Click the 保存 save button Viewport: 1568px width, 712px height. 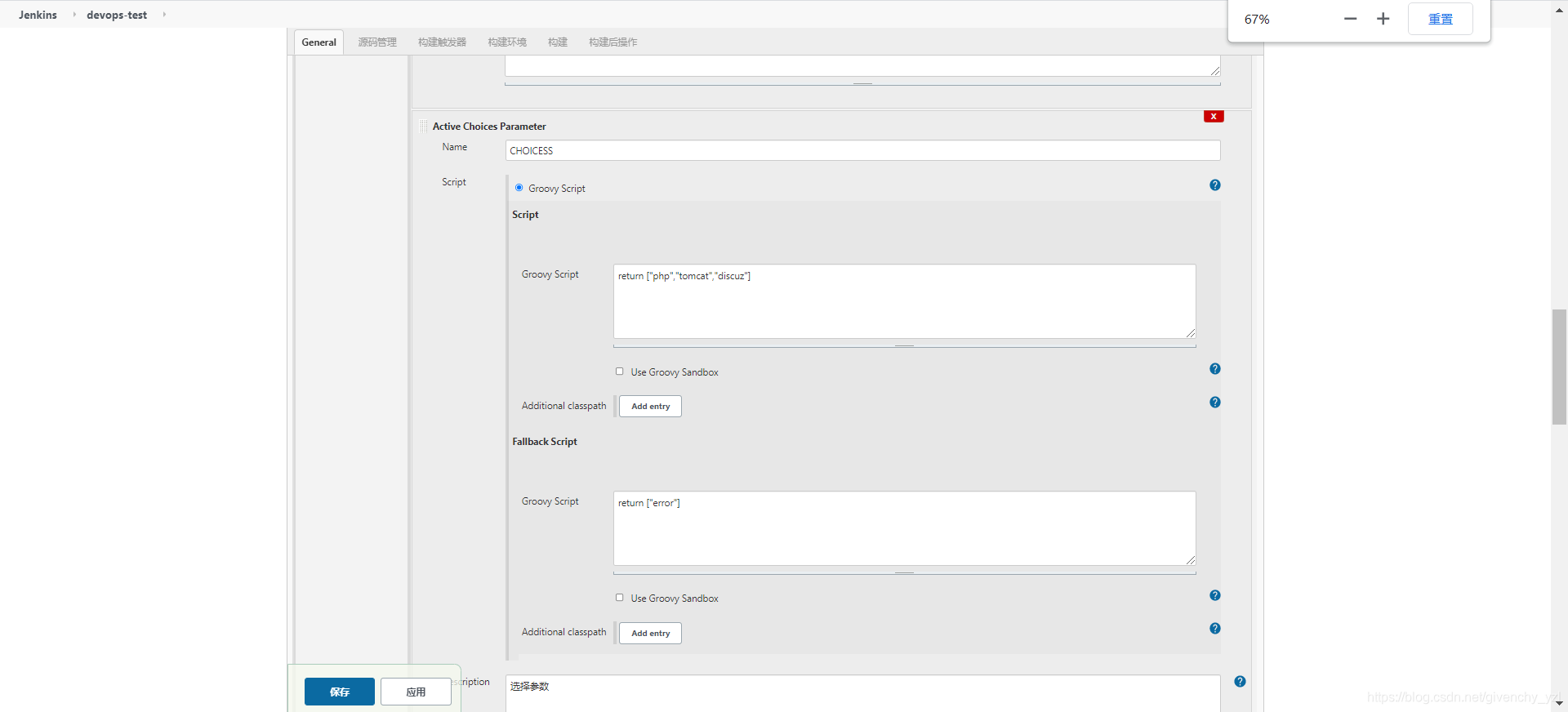340,692
